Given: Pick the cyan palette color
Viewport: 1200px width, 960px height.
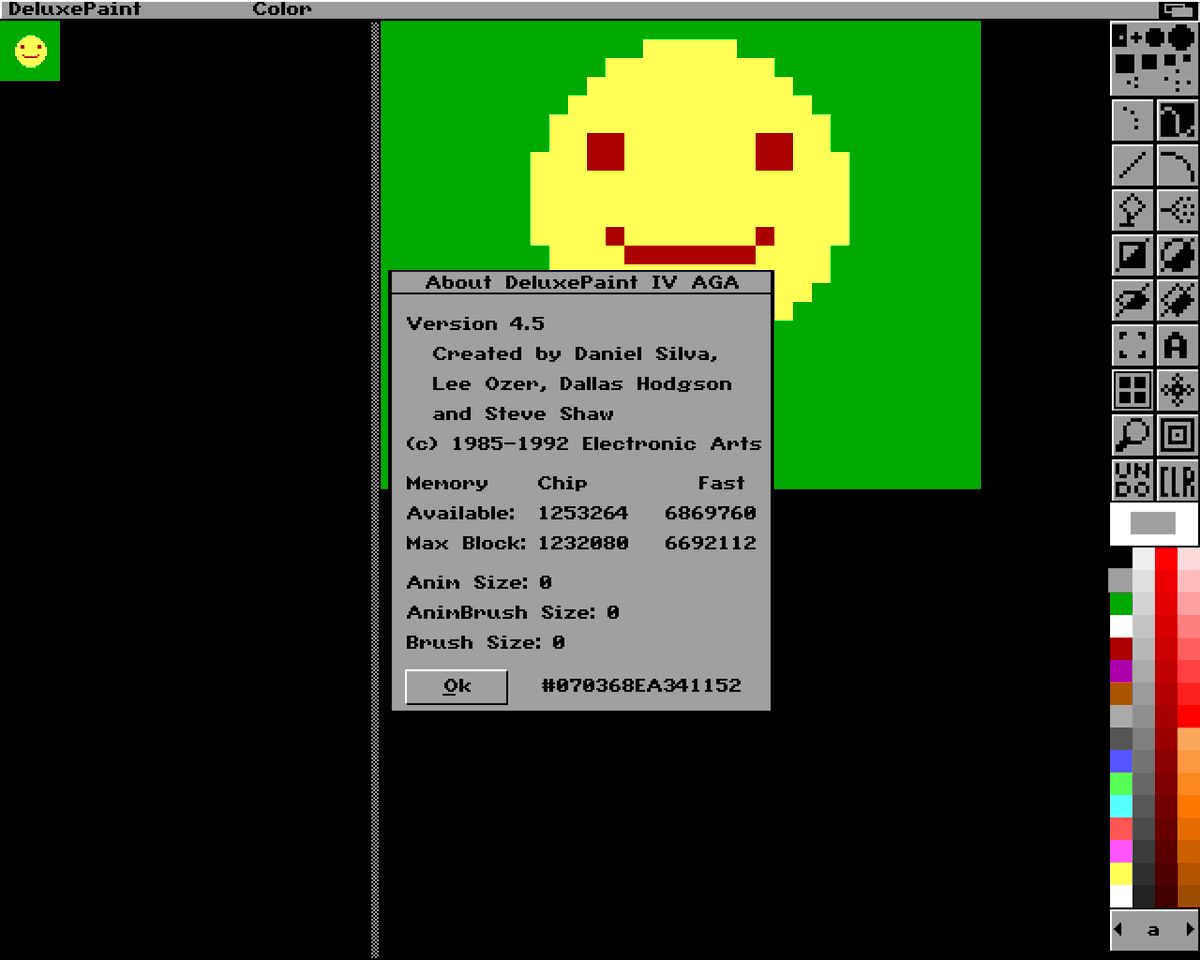Looking at the screenshot, I should (1121, 806).
